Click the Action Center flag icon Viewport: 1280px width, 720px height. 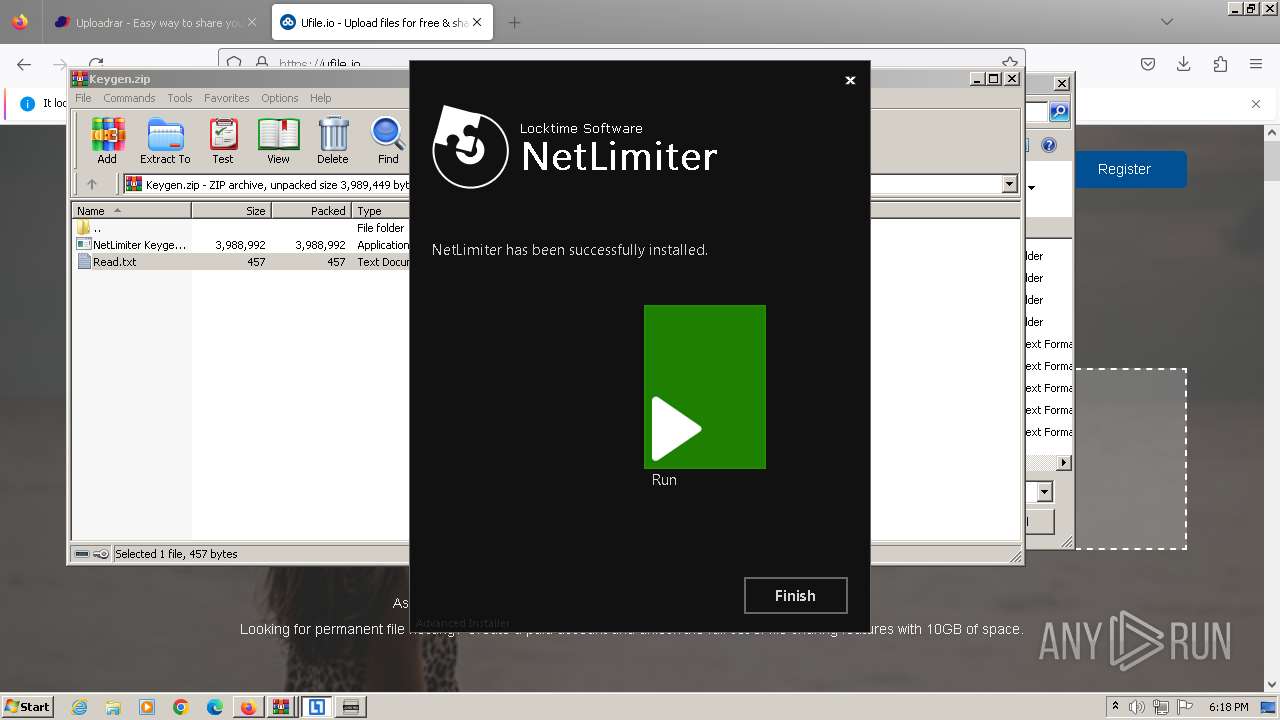point(1185,707)
